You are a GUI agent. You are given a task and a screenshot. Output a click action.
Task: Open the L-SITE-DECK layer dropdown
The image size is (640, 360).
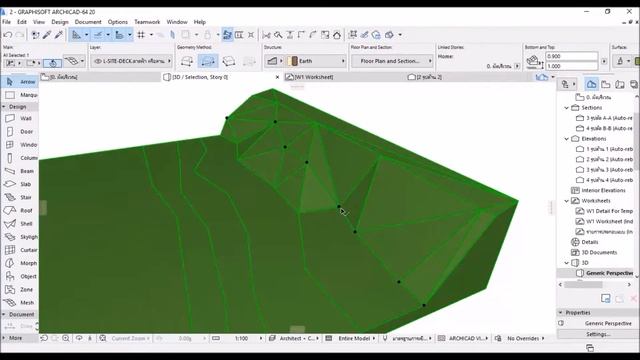[x=132, y=61]
